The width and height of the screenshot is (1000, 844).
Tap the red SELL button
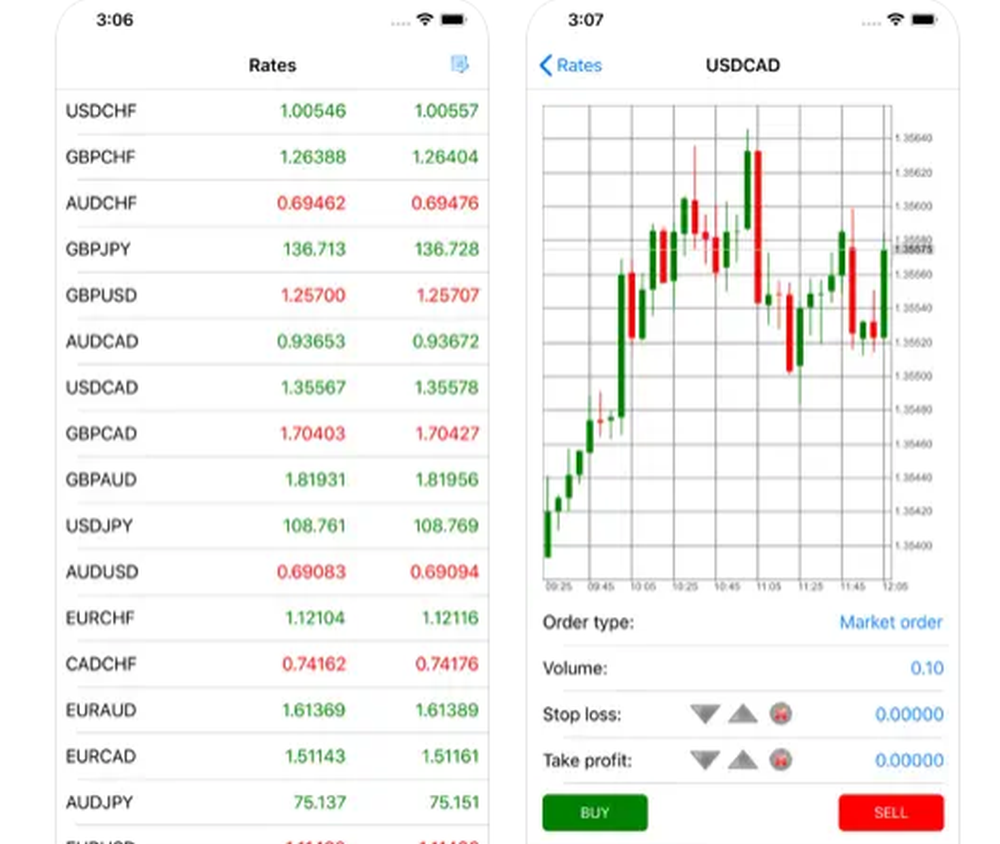pos(891,812)
